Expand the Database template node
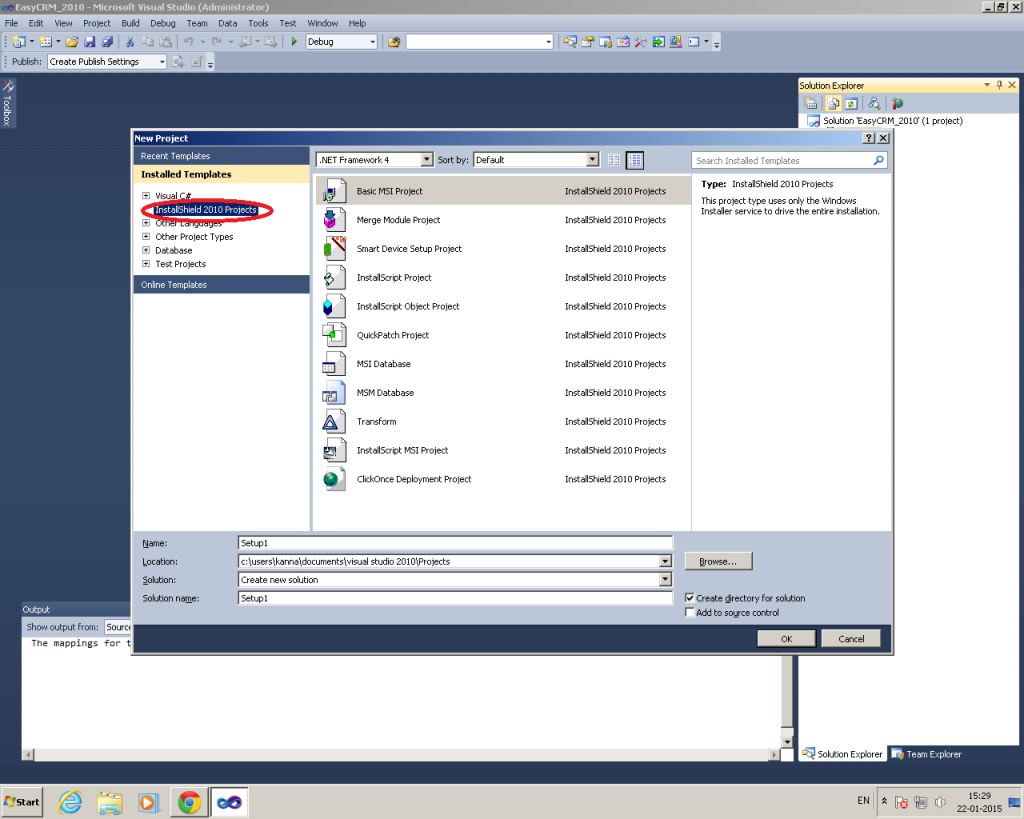The height and width of the screenshot is (819, 1024). coord(146,250)
